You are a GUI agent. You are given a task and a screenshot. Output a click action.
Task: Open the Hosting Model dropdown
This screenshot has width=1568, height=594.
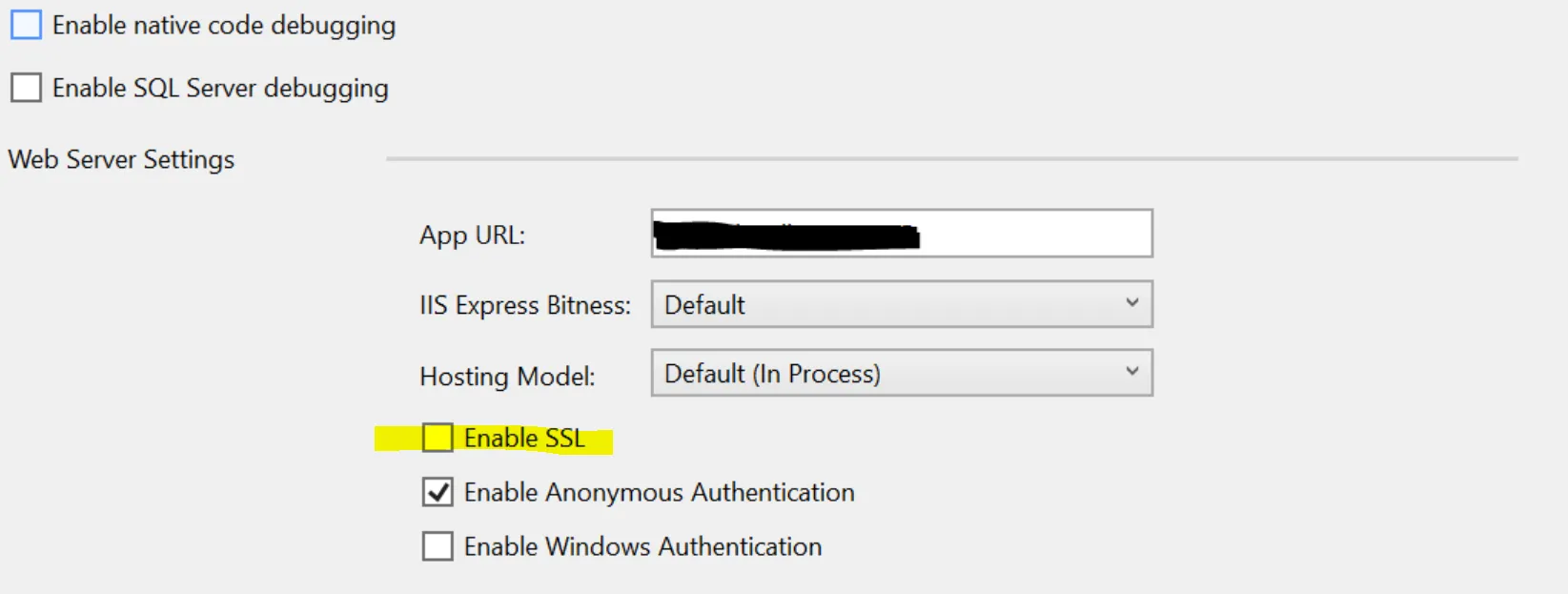[901, 373]
